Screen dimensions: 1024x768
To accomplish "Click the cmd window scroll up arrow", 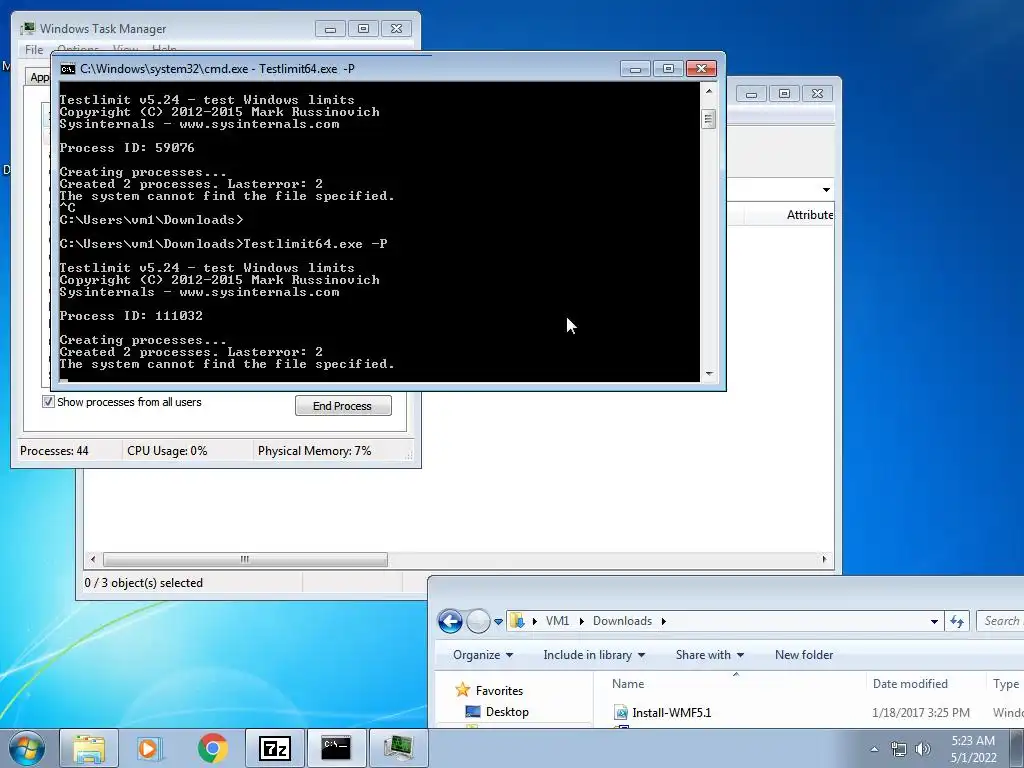I will [x=709, y=91].
